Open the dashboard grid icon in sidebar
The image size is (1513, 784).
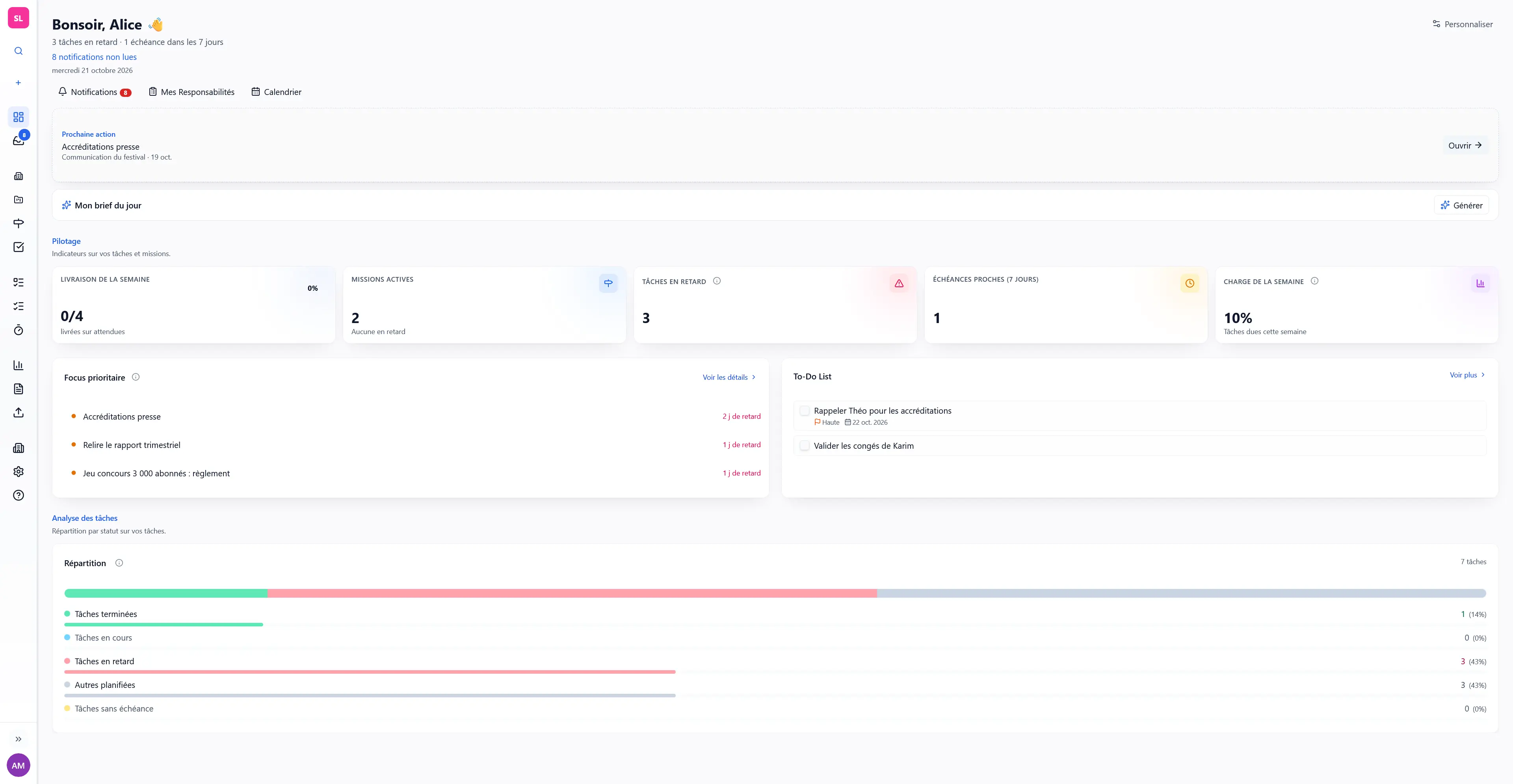[x=18, y=117]
